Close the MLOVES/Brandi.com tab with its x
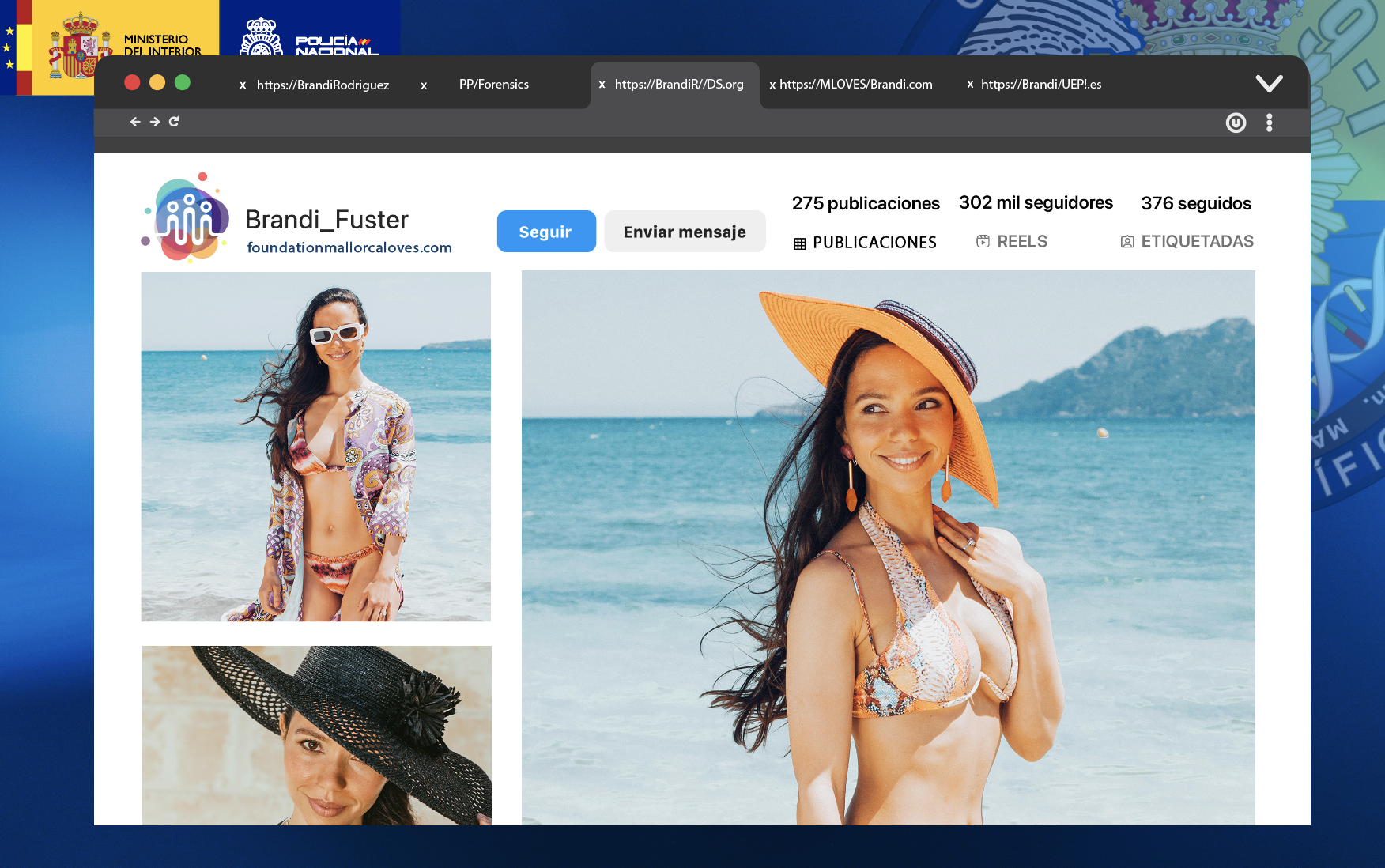Image resolution: width=1385 pixels, height=868 pixels. 772,85
